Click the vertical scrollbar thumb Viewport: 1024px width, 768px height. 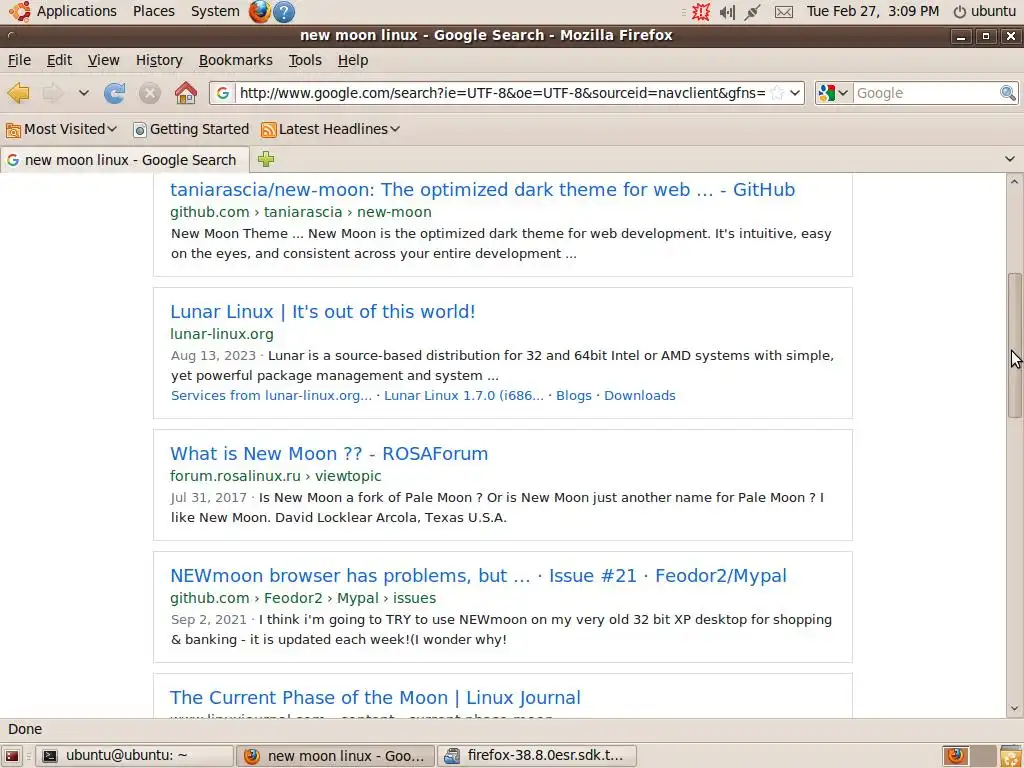1014,345
